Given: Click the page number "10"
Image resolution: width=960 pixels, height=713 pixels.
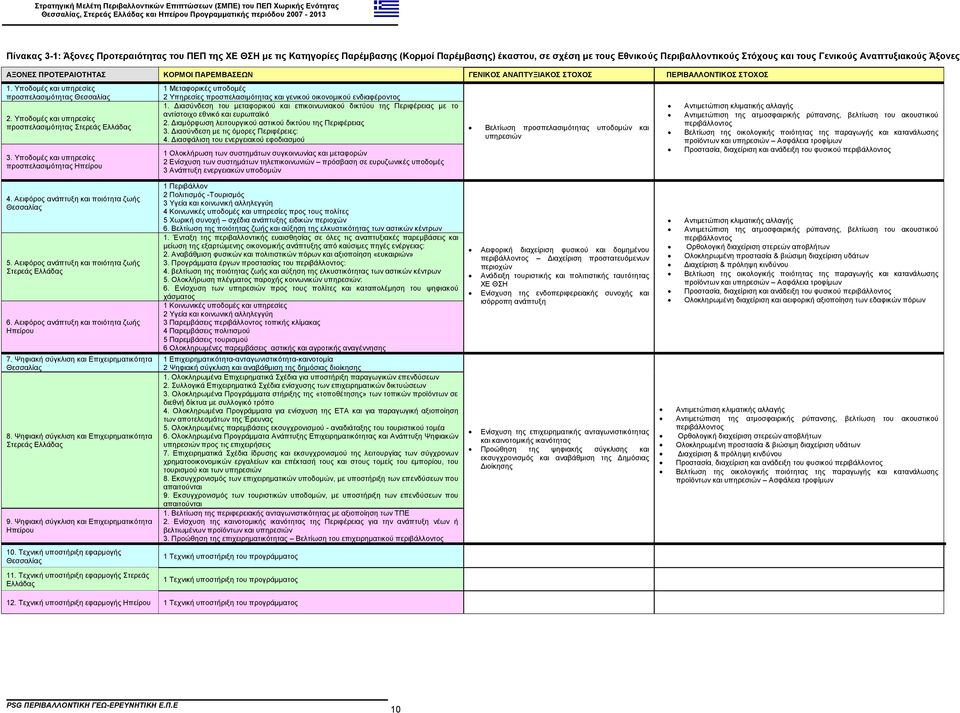Looking at the screenshot, I should pyautogui.click(x=396, y=709).
